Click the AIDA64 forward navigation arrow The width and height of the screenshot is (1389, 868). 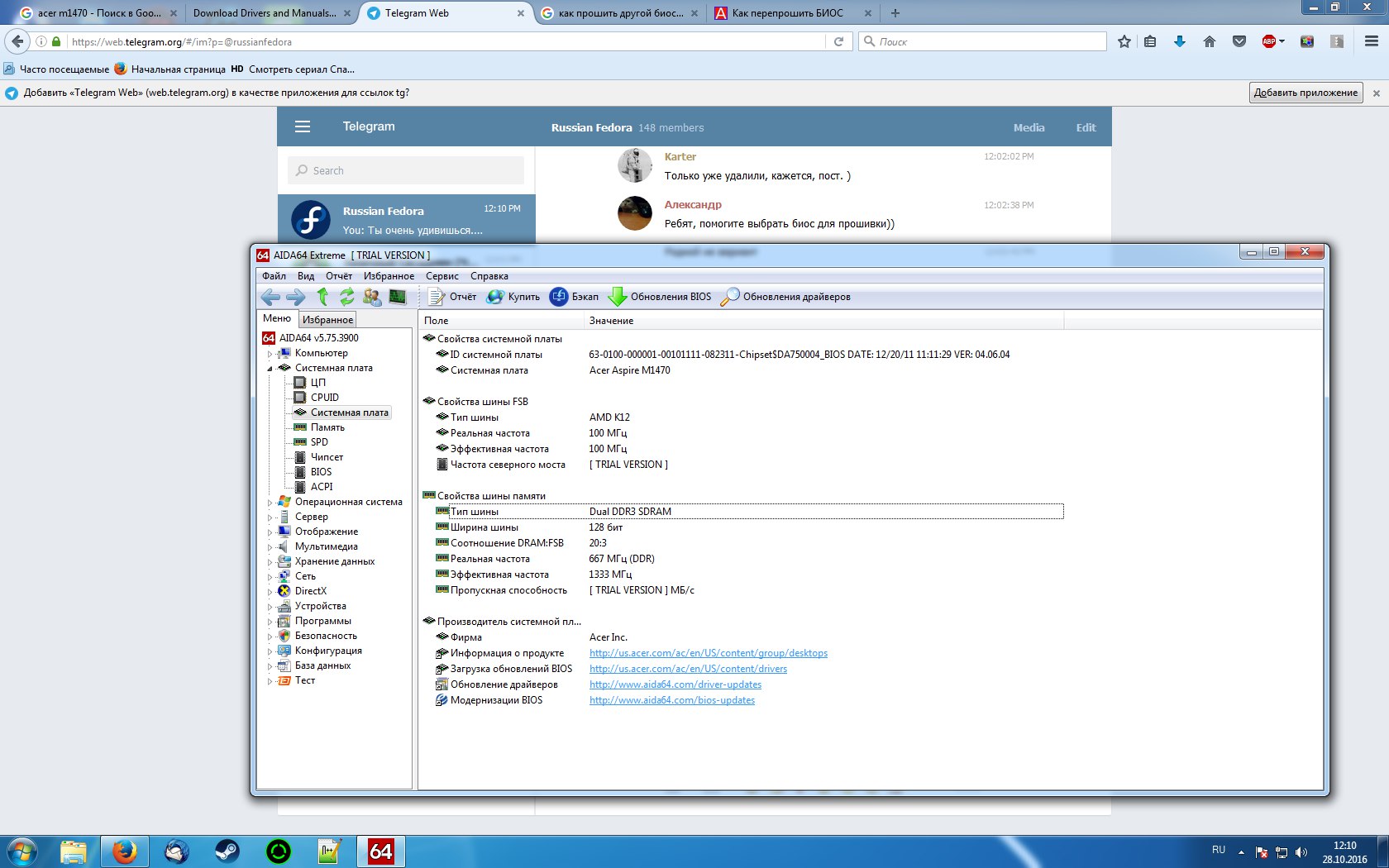pos(295,297)
